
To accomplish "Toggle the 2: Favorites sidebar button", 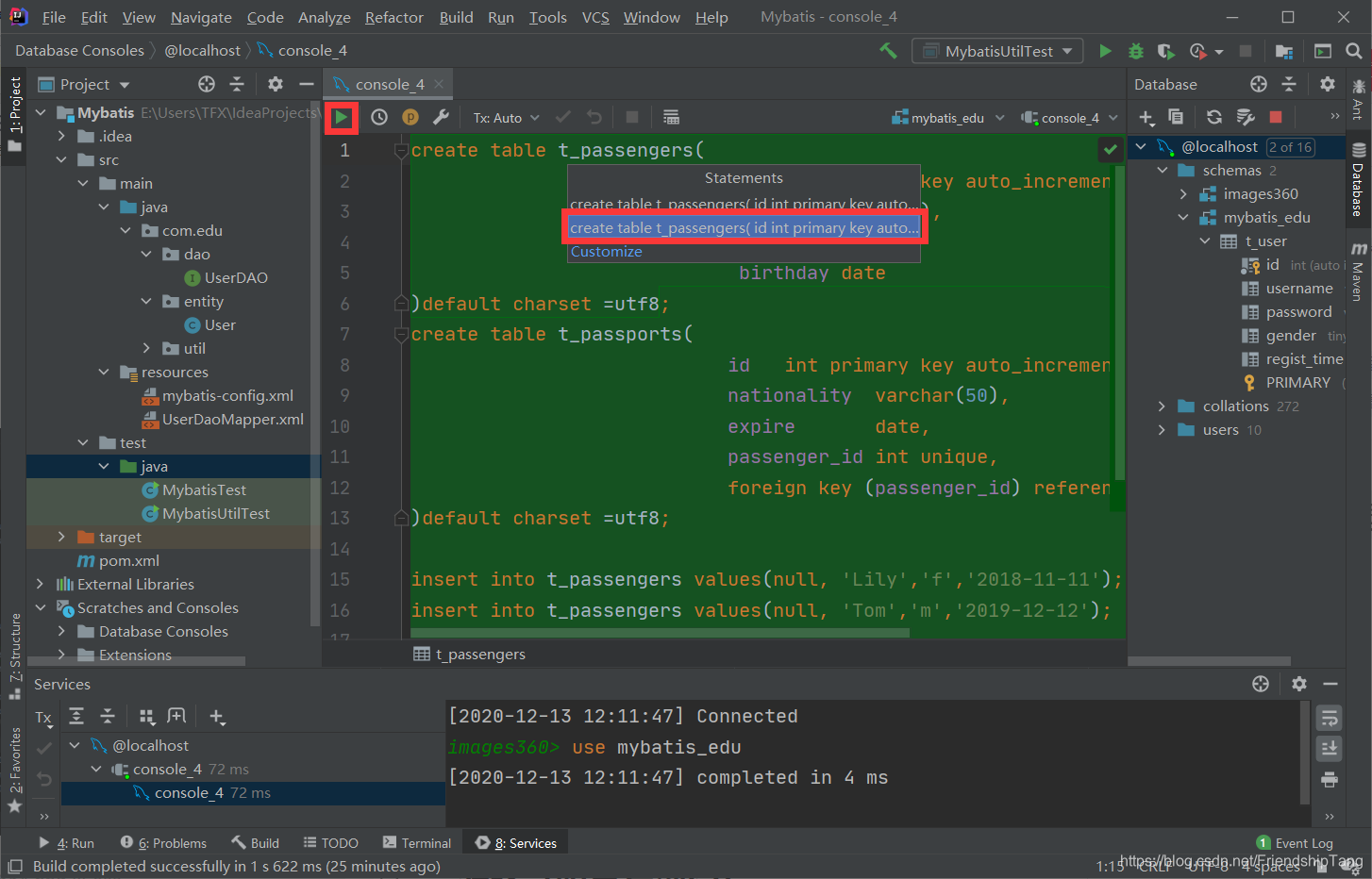I will click(14, 771).
